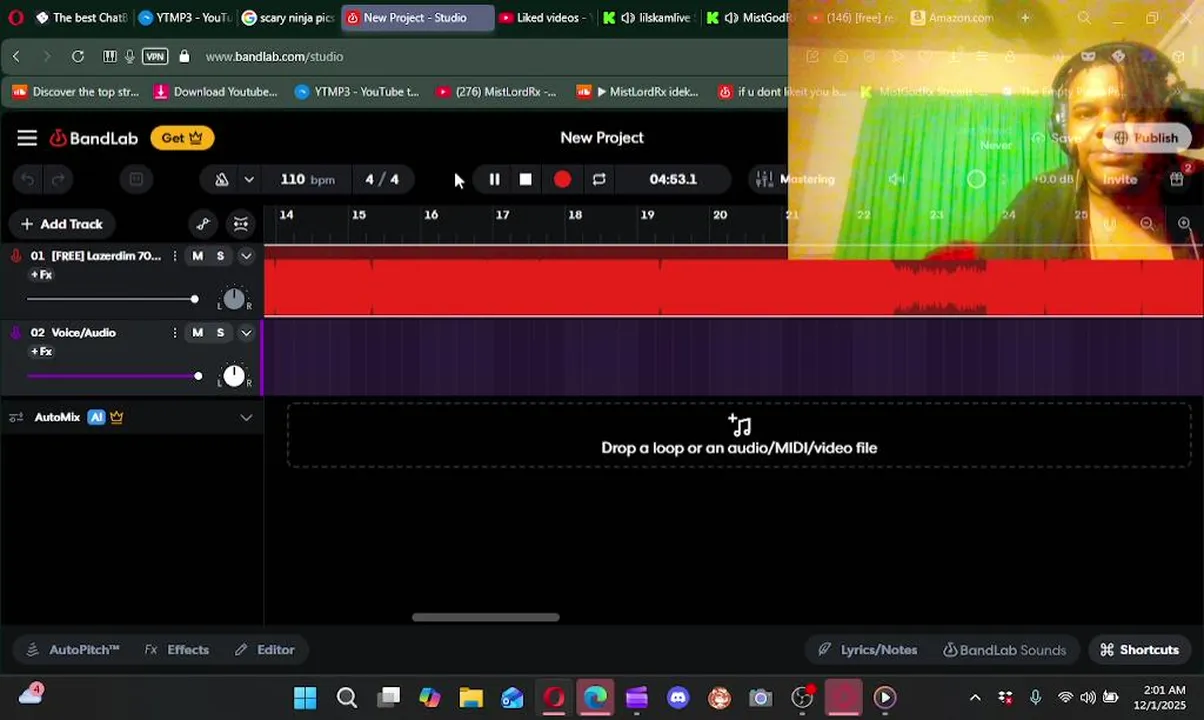Open the automation curve tool
1204x720 pixels.
pos(203,224)
